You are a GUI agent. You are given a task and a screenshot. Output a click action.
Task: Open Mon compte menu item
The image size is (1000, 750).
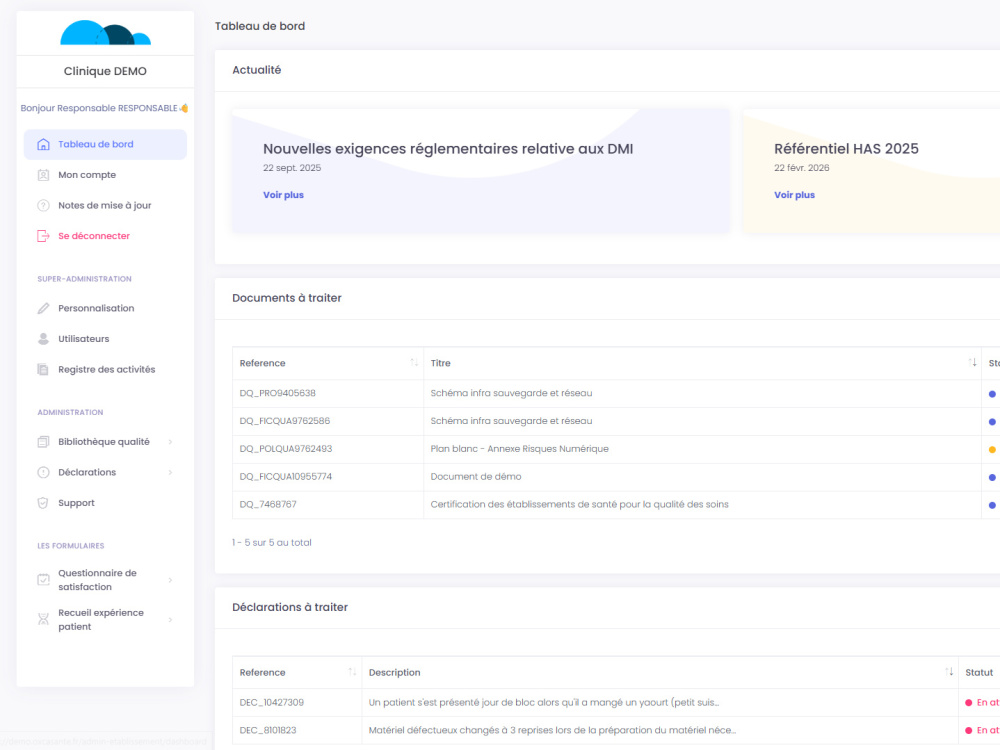coord(105,175)
